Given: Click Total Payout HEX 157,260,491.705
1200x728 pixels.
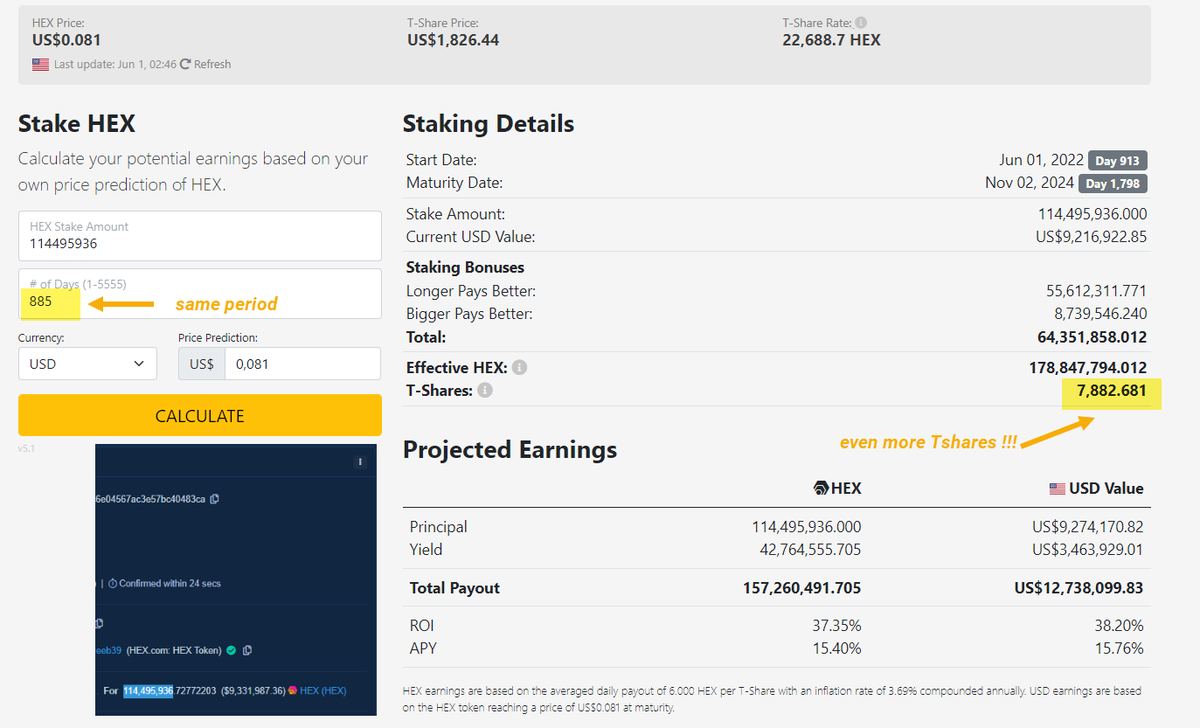Looking at the screenshot, I should (x=802, y=588).
